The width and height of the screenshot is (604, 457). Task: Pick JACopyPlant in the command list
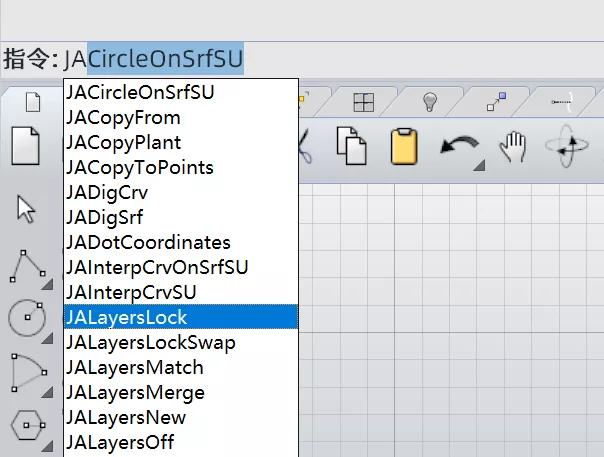(x=181, y=142)
